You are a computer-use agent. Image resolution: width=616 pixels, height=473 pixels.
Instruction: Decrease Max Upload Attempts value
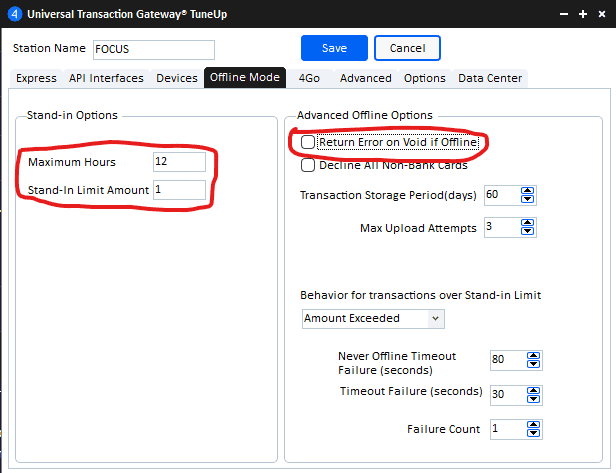coord(526,232)
